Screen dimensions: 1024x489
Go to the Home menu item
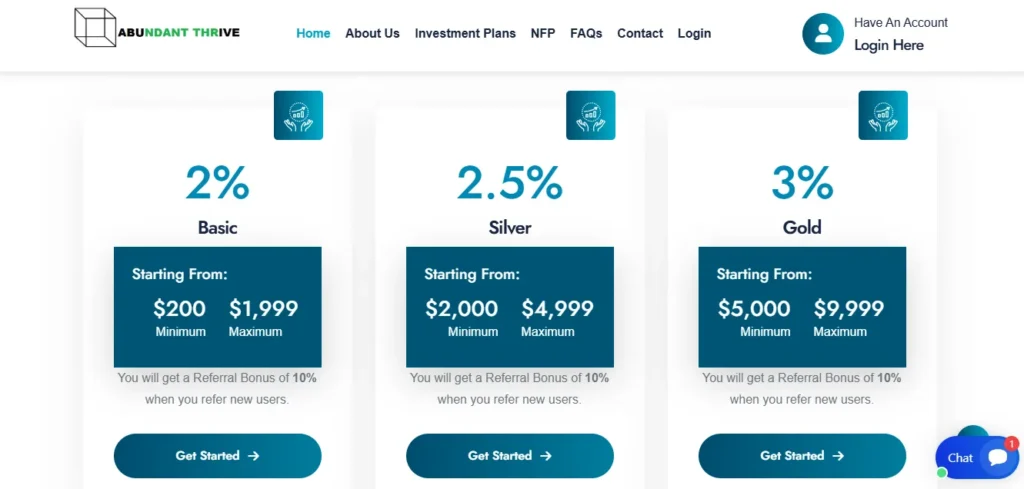(313, 33)
